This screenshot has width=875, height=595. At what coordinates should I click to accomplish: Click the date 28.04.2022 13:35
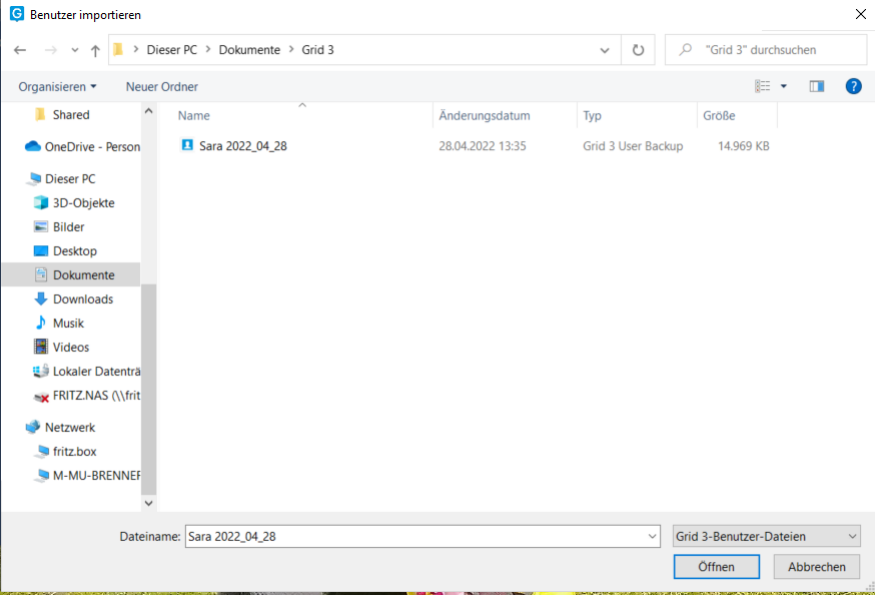click(x=482, y=146)
